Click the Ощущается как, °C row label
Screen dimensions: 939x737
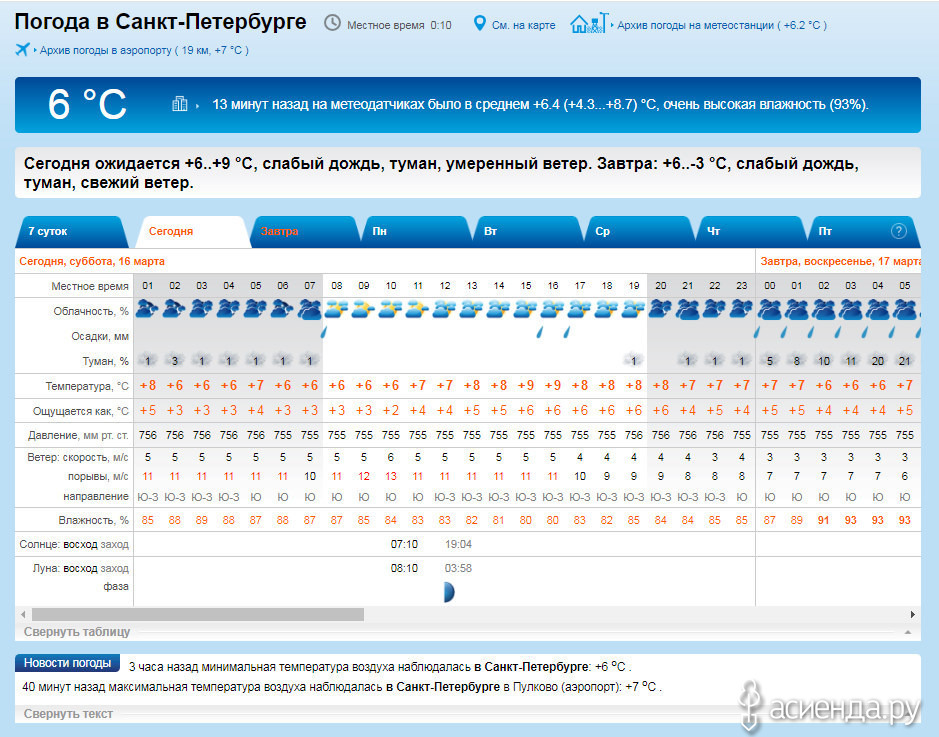pyautogui.click(x=81, y=411)
